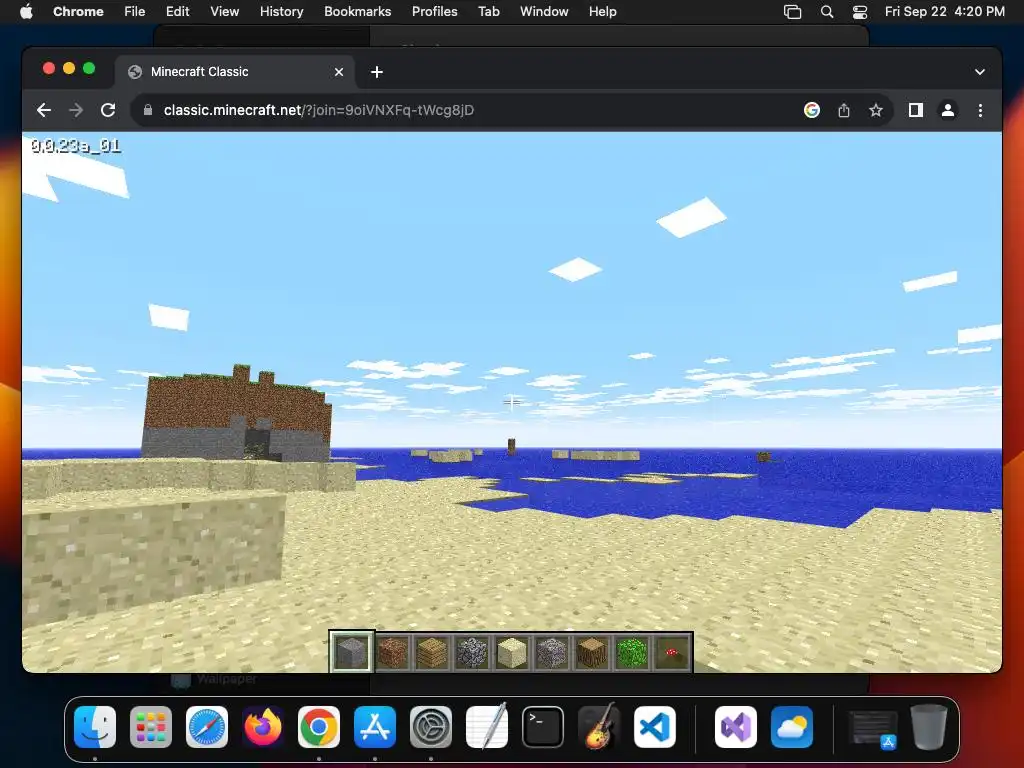Select the sand block hotbar slot
The image size is (1024, 768).
(x=511, y=652)
